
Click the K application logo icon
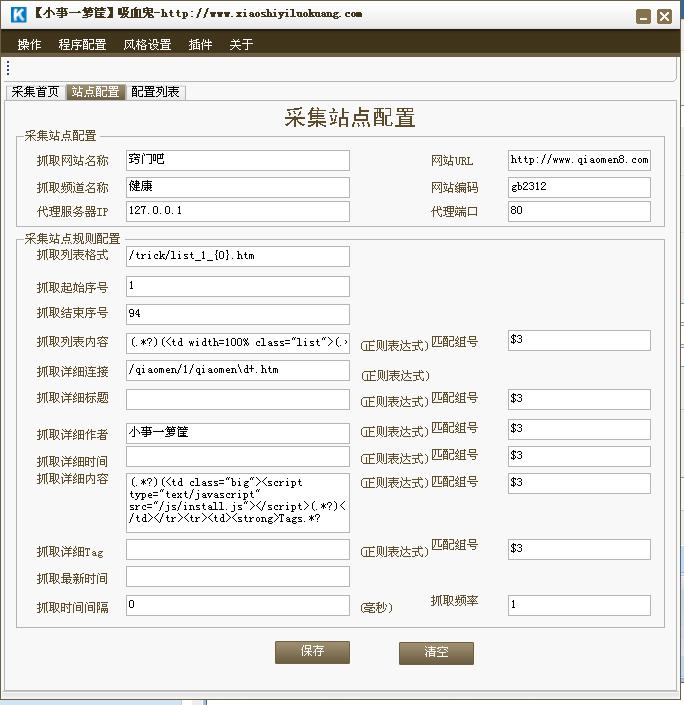18,14
